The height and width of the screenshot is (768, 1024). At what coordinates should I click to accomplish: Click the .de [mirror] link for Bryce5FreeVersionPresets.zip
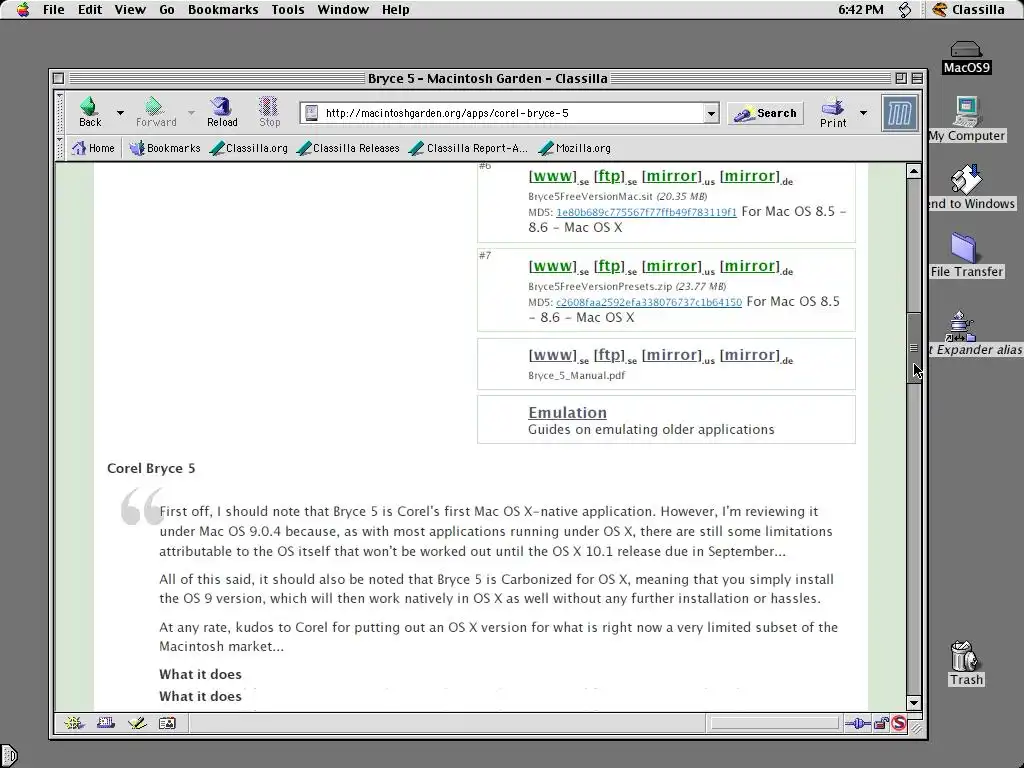point(750,266)
